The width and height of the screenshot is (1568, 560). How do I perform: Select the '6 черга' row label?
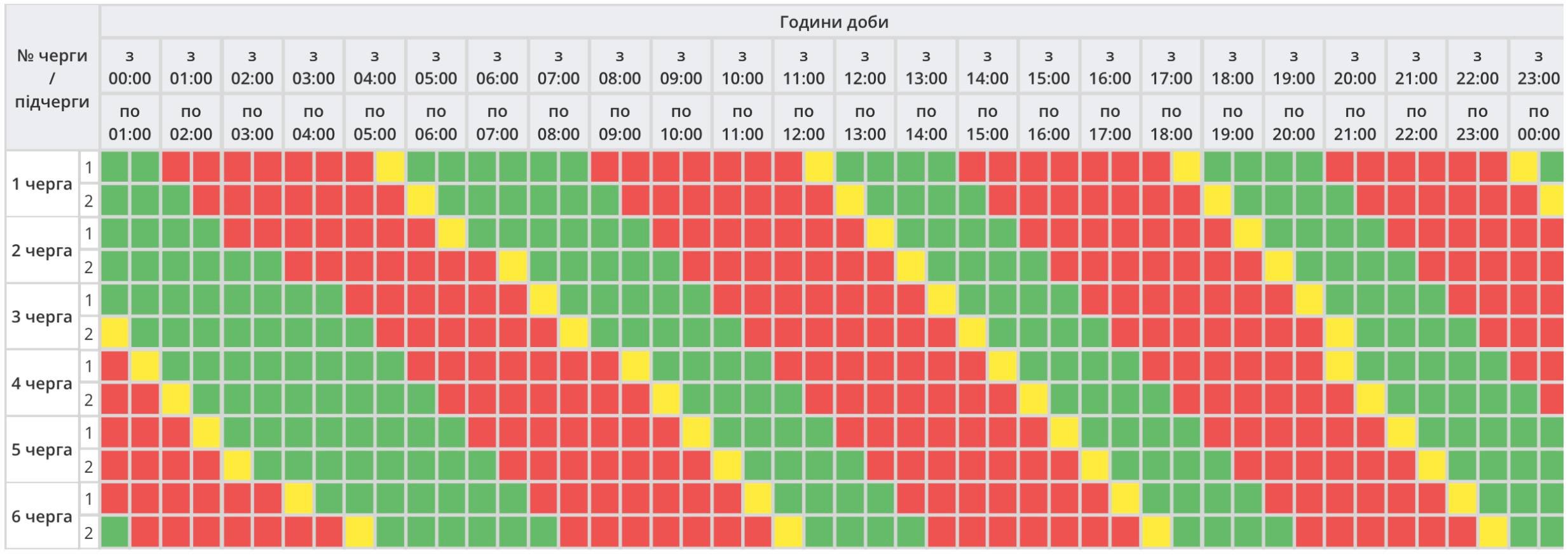42,516
